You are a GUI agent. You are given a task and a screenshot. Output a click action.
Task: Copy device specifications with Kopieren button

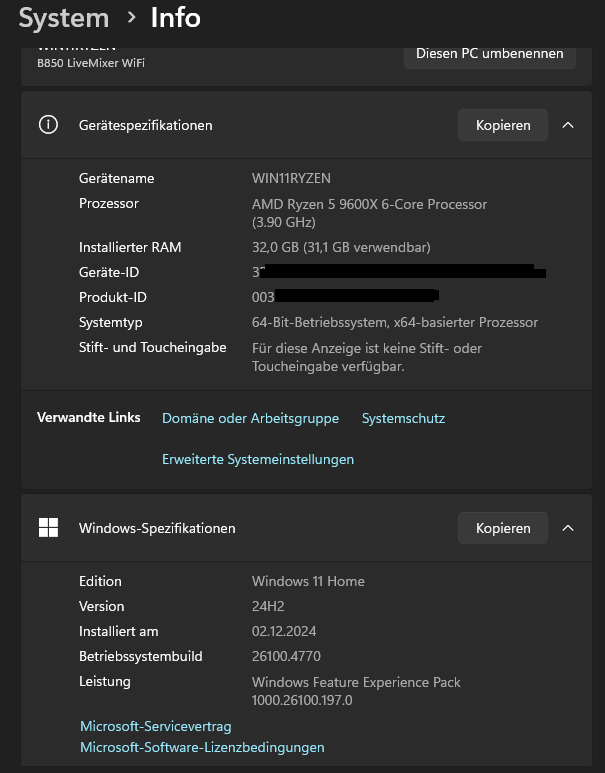click(503, 125)
